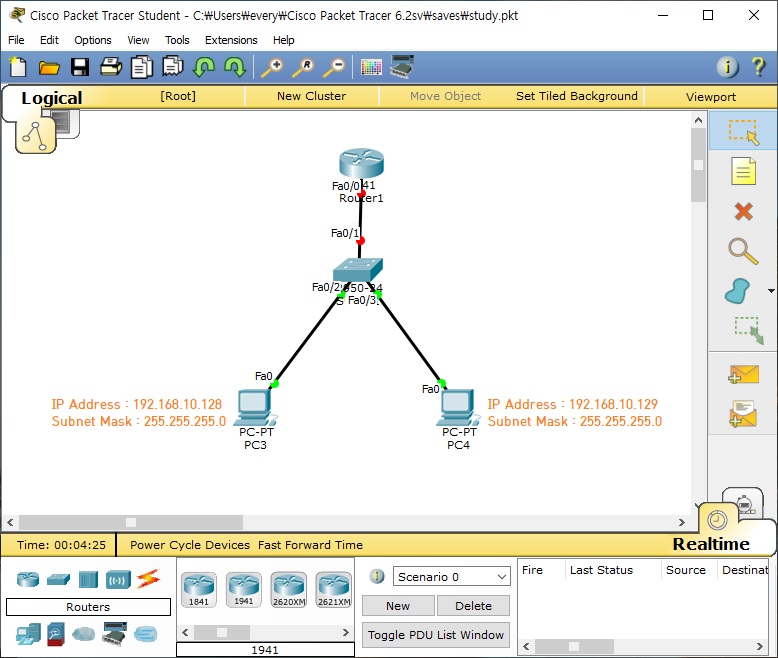Click Set Tiled Background
778x658 pixels.
(577, 96)
